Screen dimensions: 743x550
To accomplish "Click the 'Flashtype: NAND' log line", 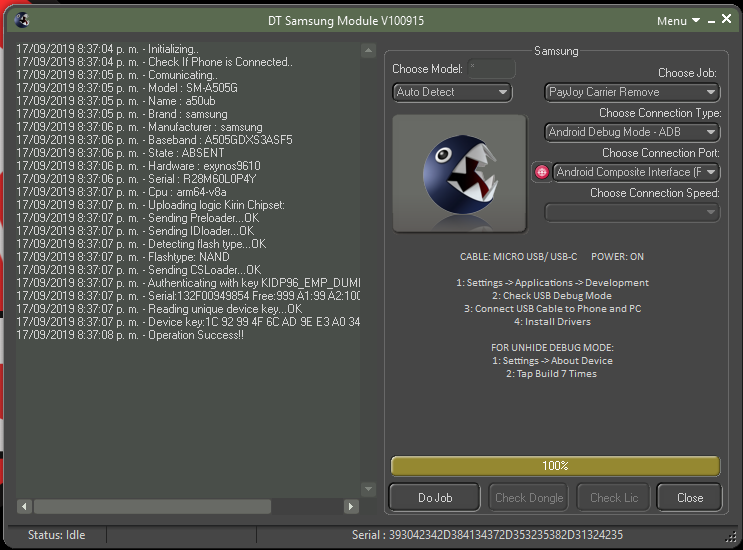I will pos(123,257).
